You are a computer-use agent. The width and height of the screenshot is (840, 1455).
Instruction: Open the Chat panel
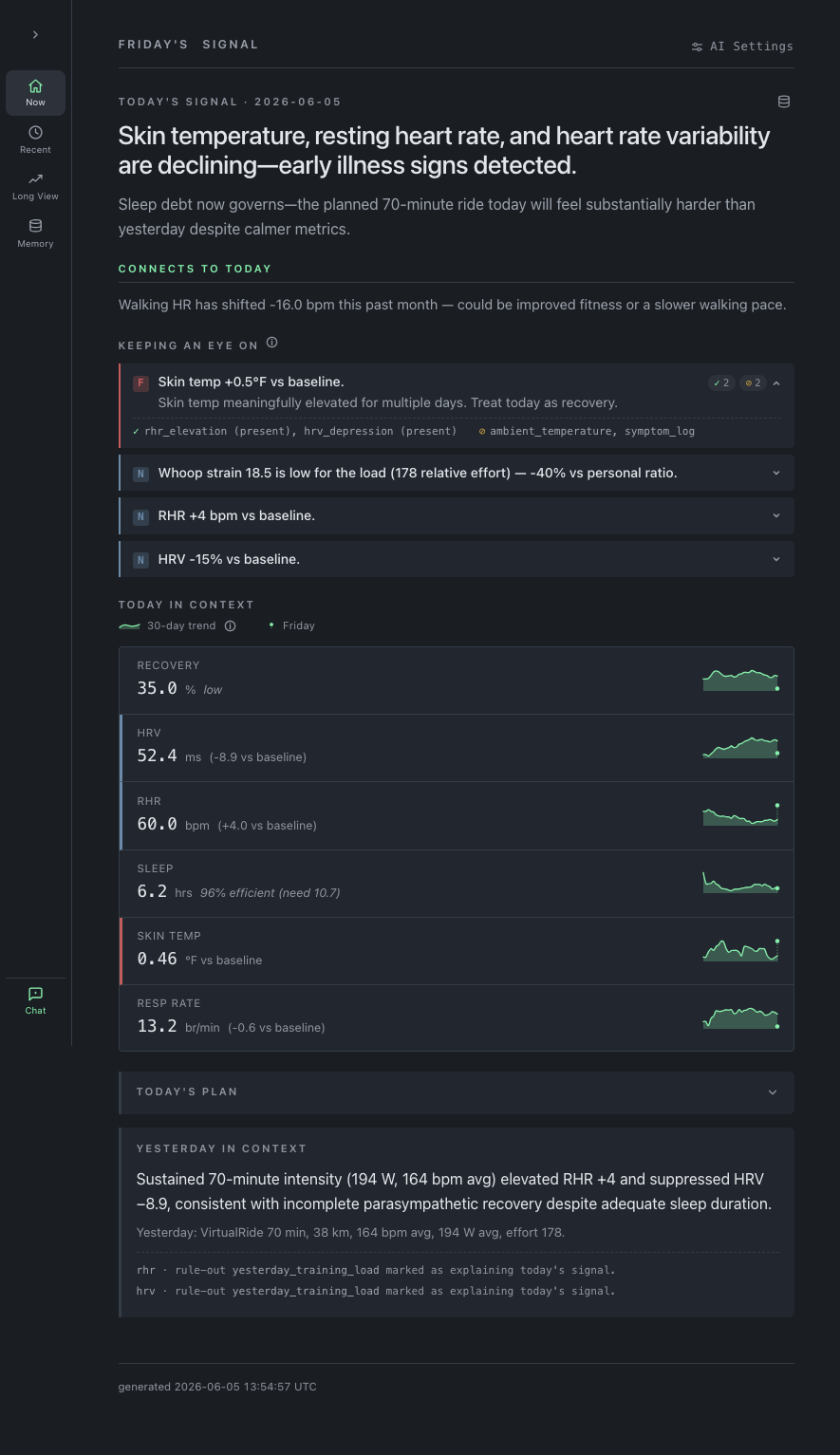point(35,1000)
